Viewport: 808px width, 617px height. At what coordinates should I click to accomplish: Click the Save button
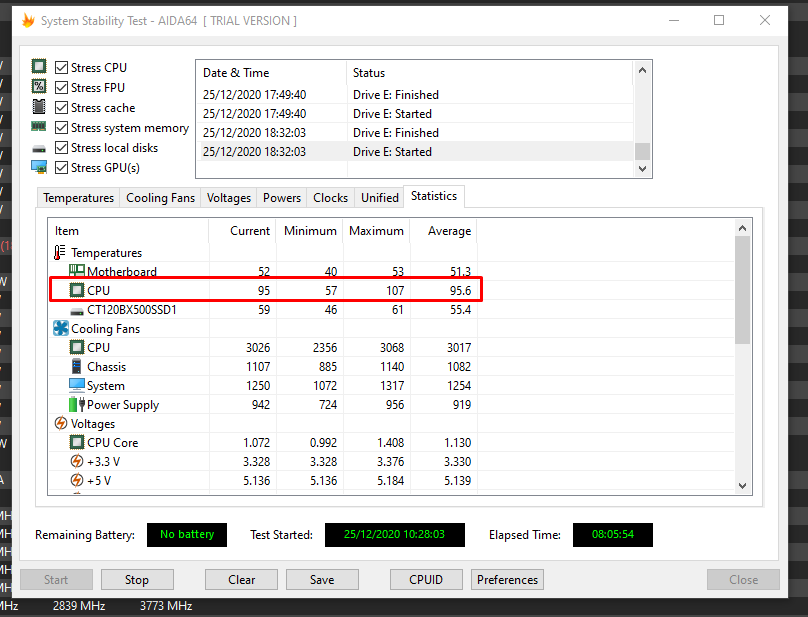322,579
